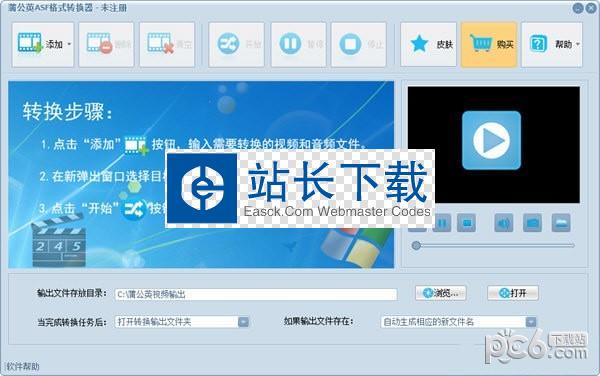This screenshot has height=376, width=600.
Task: Click the rightmost icon under the preview
Action: pos(561,223)
